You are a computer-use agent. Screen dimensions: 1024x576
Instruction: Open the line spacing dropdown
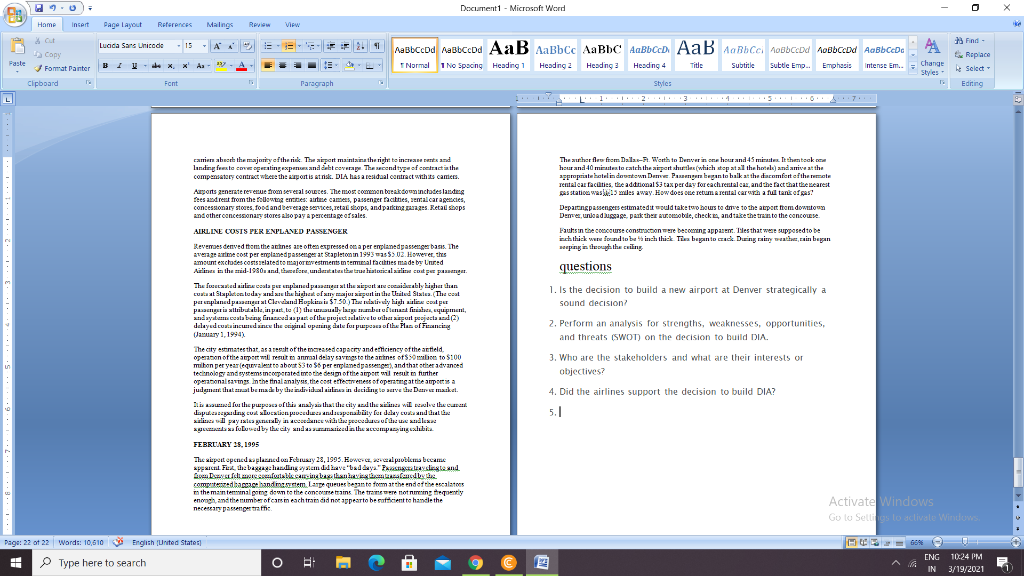tap(328, 65)
